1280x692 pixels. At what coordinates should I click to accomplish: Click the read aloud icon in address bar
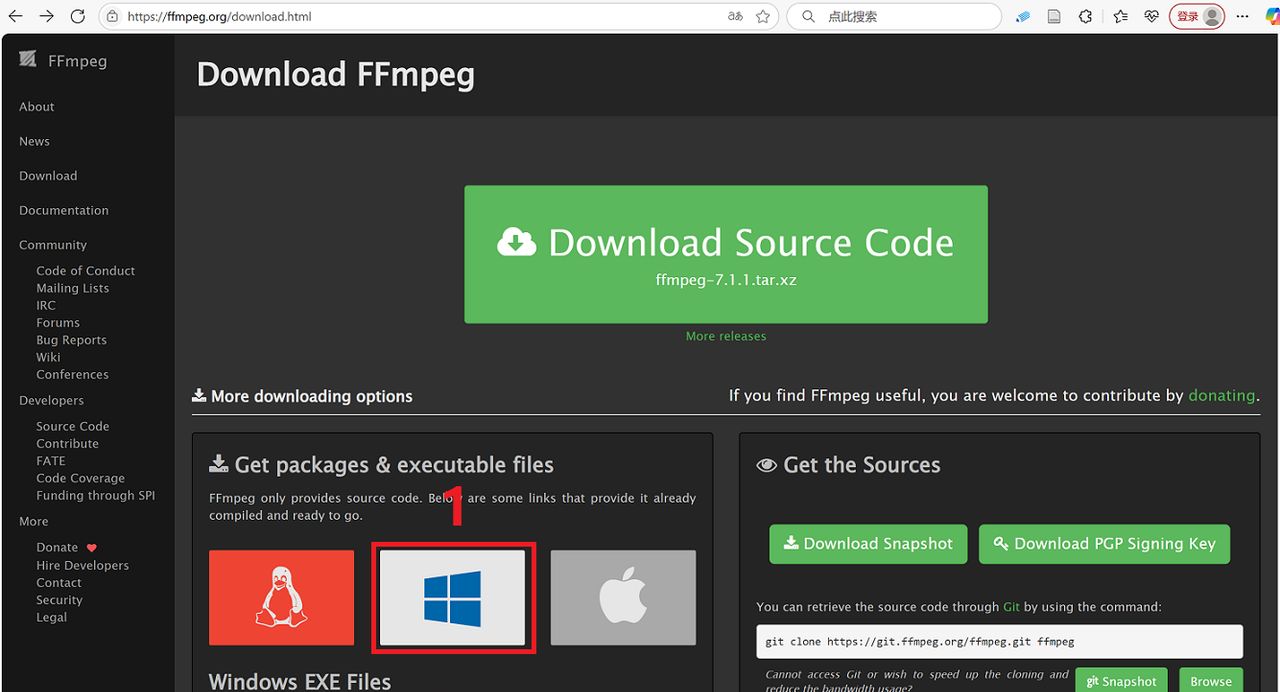[x=736, y=17]
